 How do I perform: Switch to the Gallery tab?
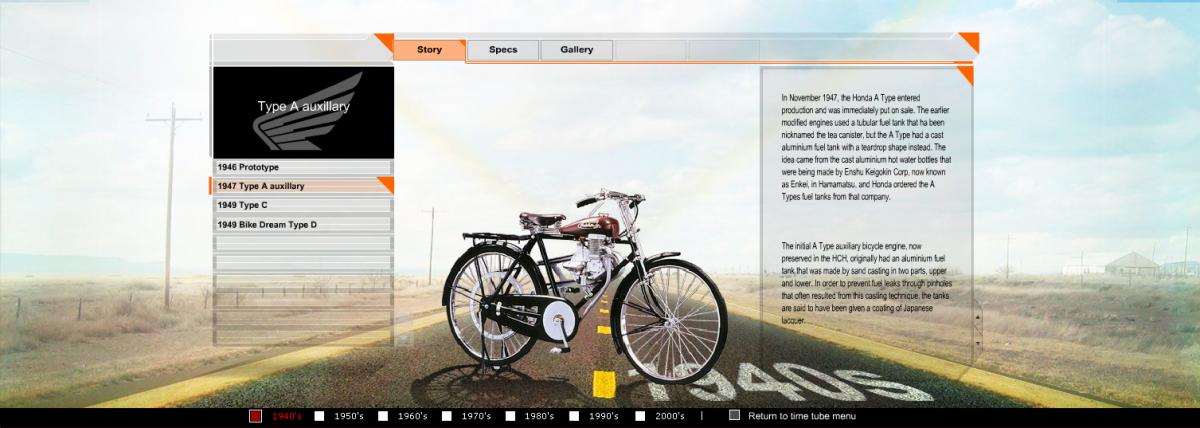coord(577,50)
